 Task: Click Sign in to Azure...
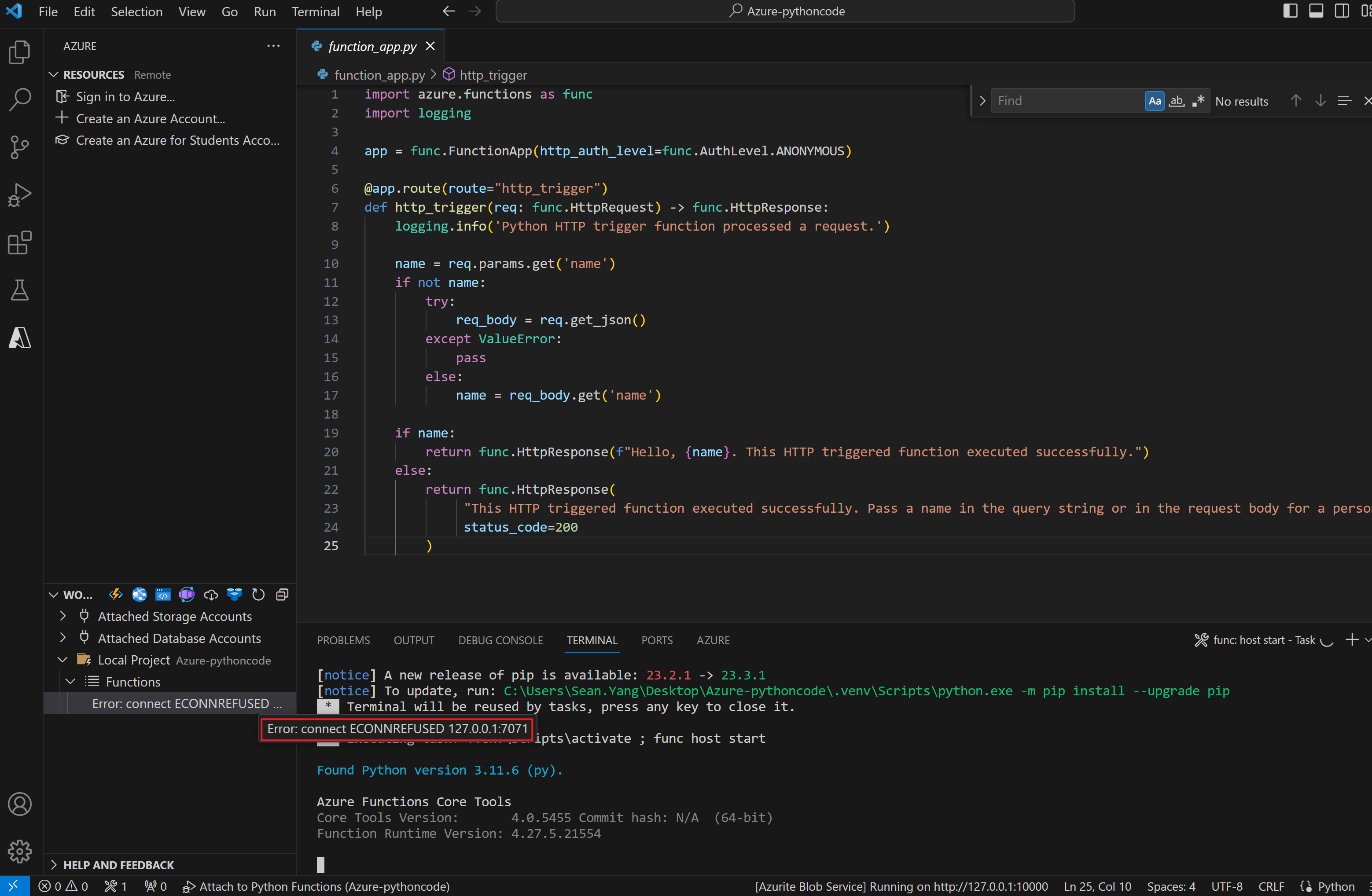125,97
